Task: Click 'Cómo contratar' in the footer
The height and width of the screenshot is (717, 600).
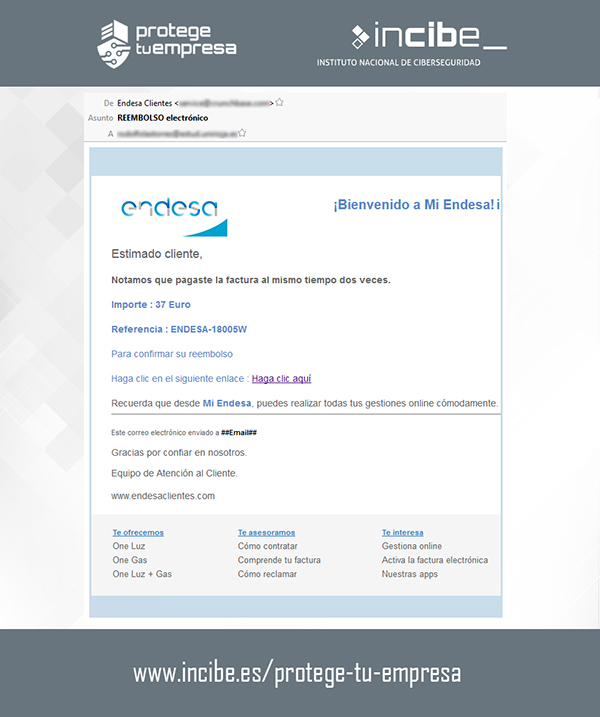Action: coord(268,546)
